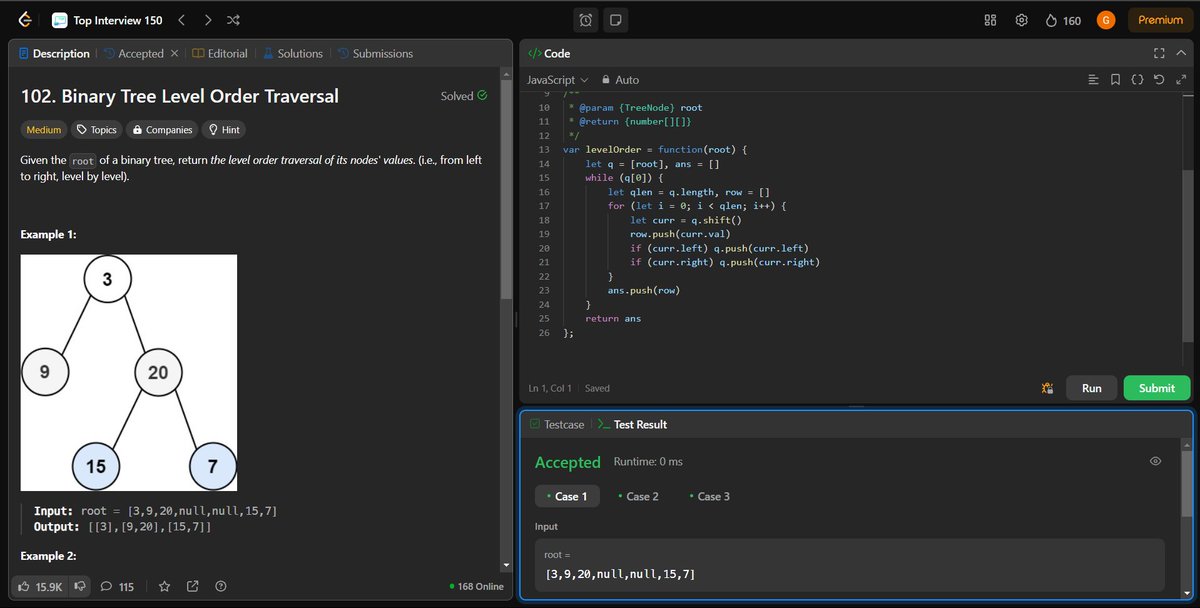Screen dimensions: 1200x608
Task: Select Case 2 result
Action: pyautogui.click(x=639, y=496)
